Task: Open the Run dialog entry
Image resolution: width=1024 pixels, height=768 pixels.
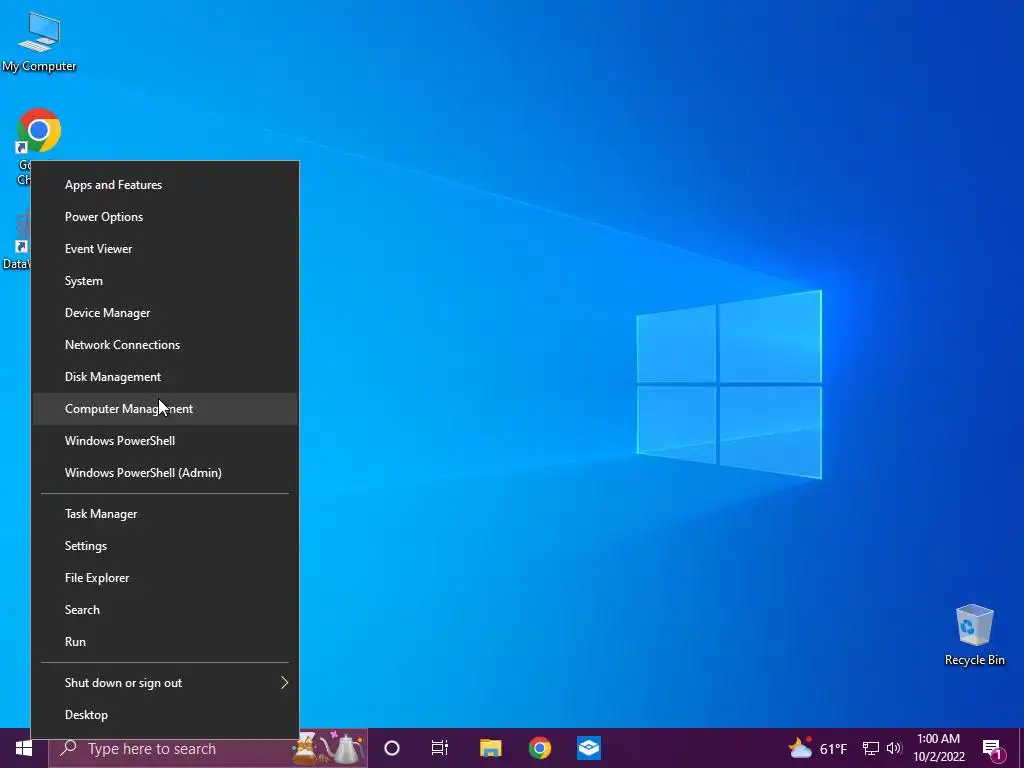Action: (x=165, y=642)
